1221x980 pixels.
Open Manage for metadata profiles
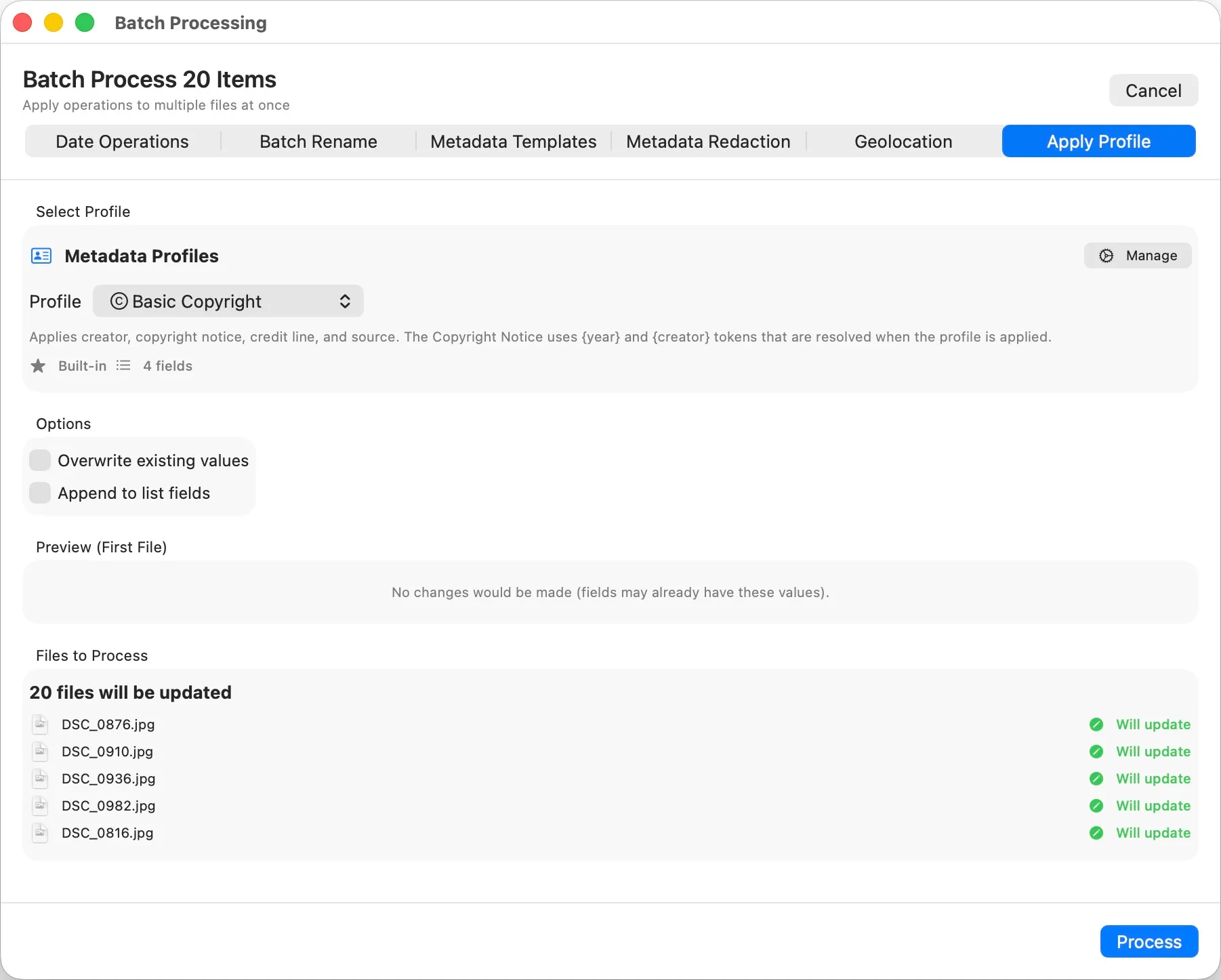[x=1138, y=256]
